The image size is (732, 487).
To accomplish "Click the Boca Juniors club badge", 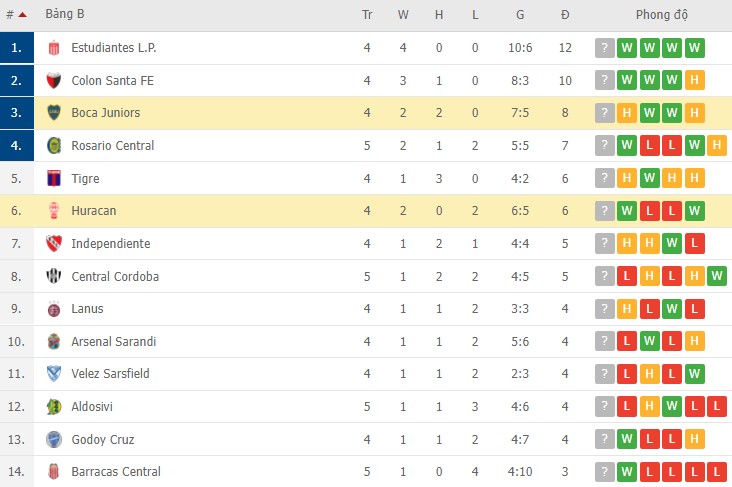I will click(54, 113).
